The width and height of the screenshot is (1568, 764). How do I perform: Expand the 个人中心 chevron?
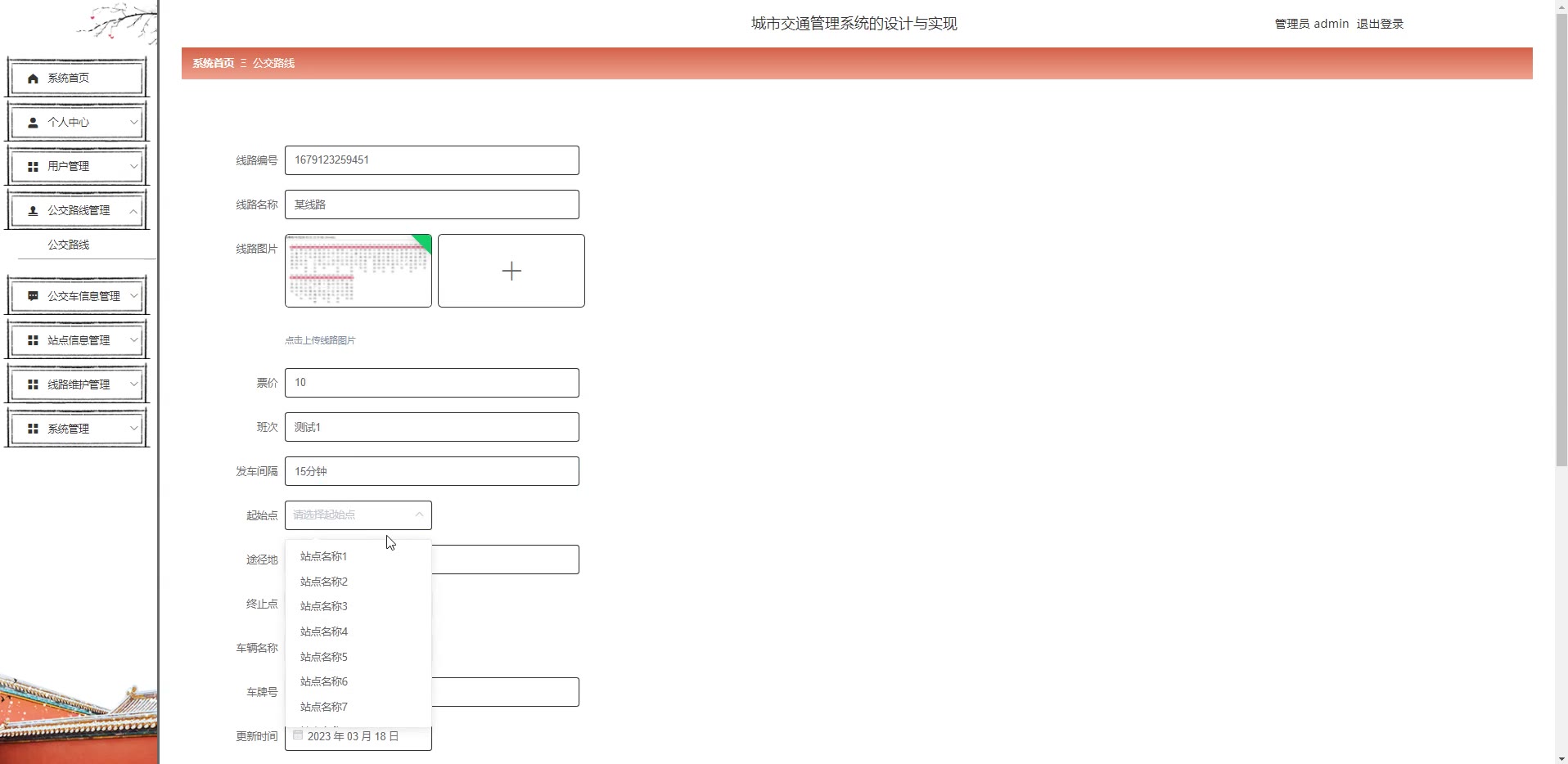pyautogui.click(x=134, y=123)
